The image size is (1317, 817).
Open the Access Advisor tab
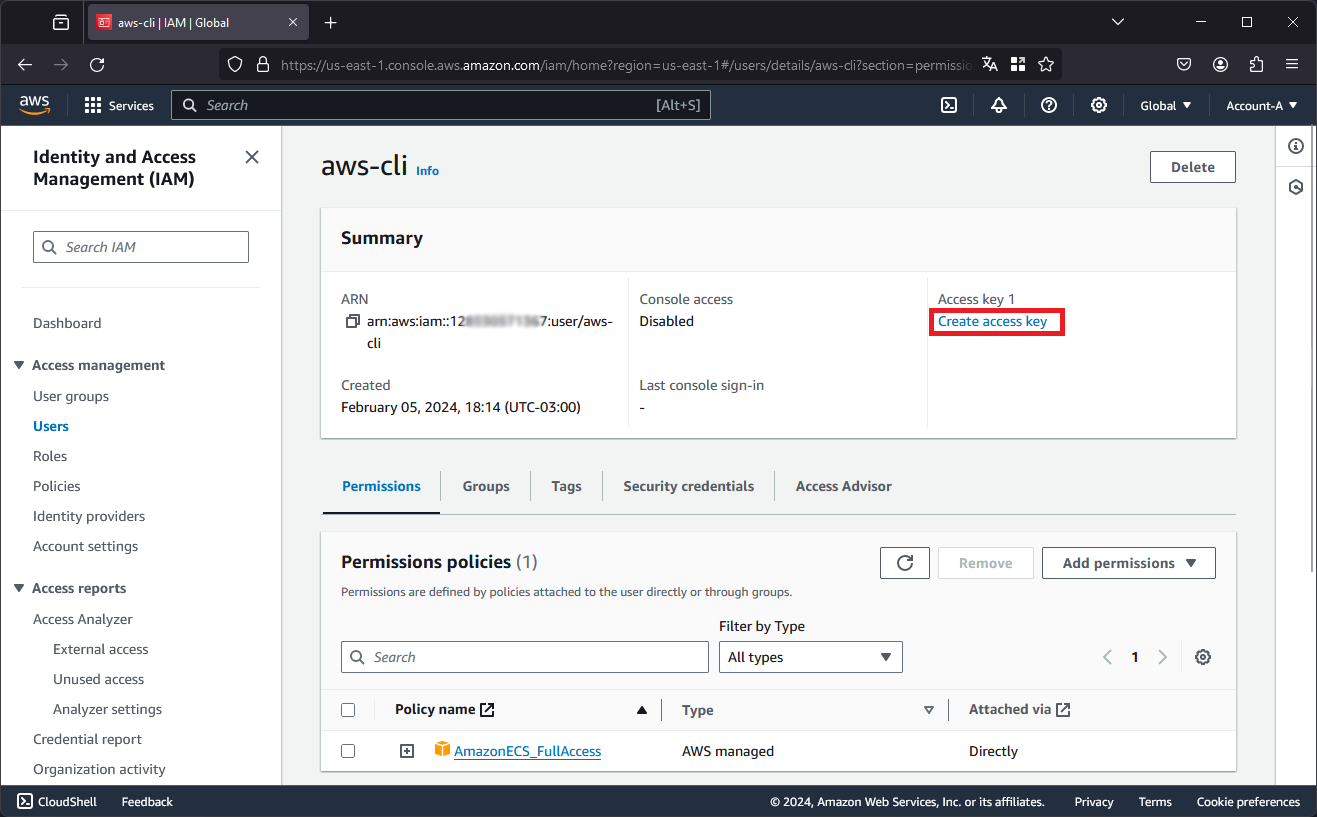pos(843,486)
